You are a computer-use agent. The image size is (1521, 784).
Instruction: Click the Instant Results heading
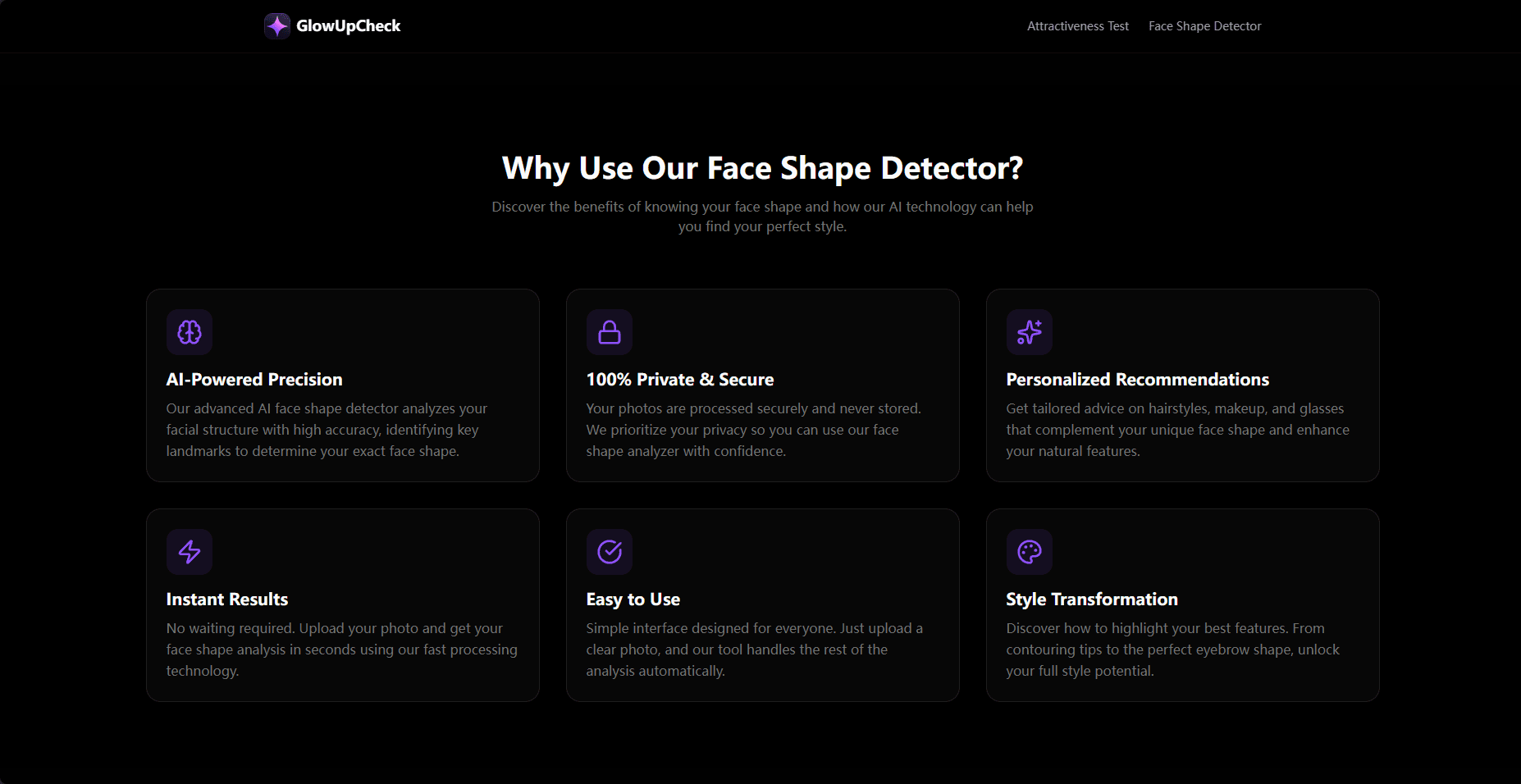[226, 599]
